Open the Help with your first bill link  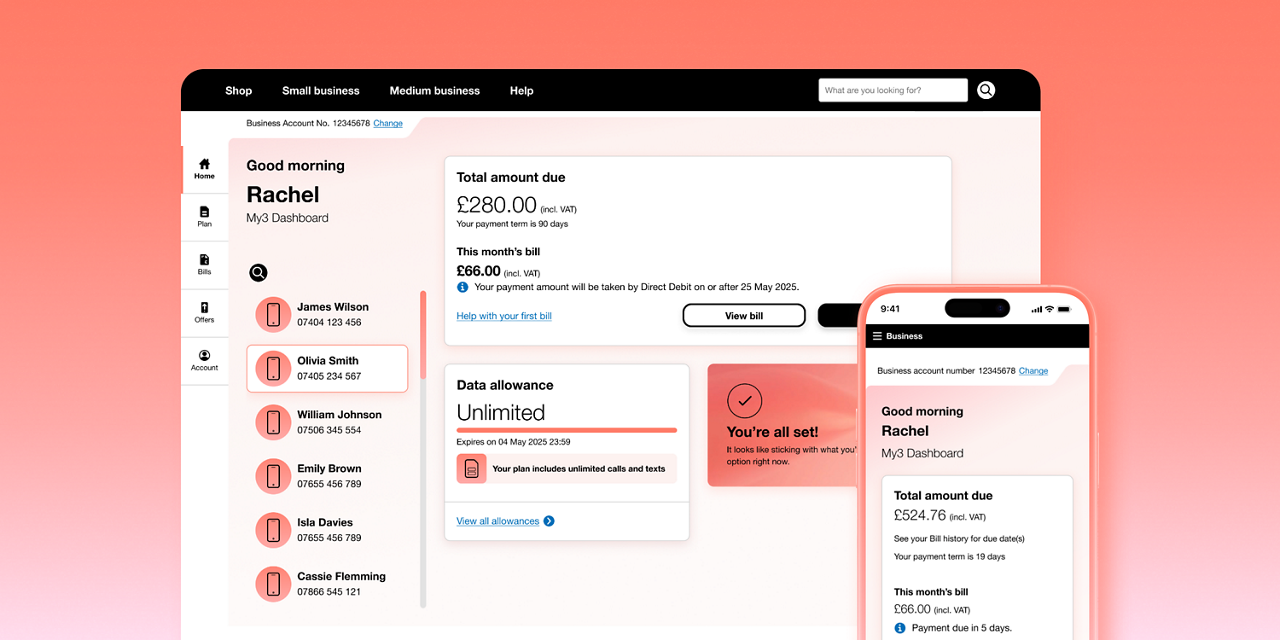coord(504,315)
